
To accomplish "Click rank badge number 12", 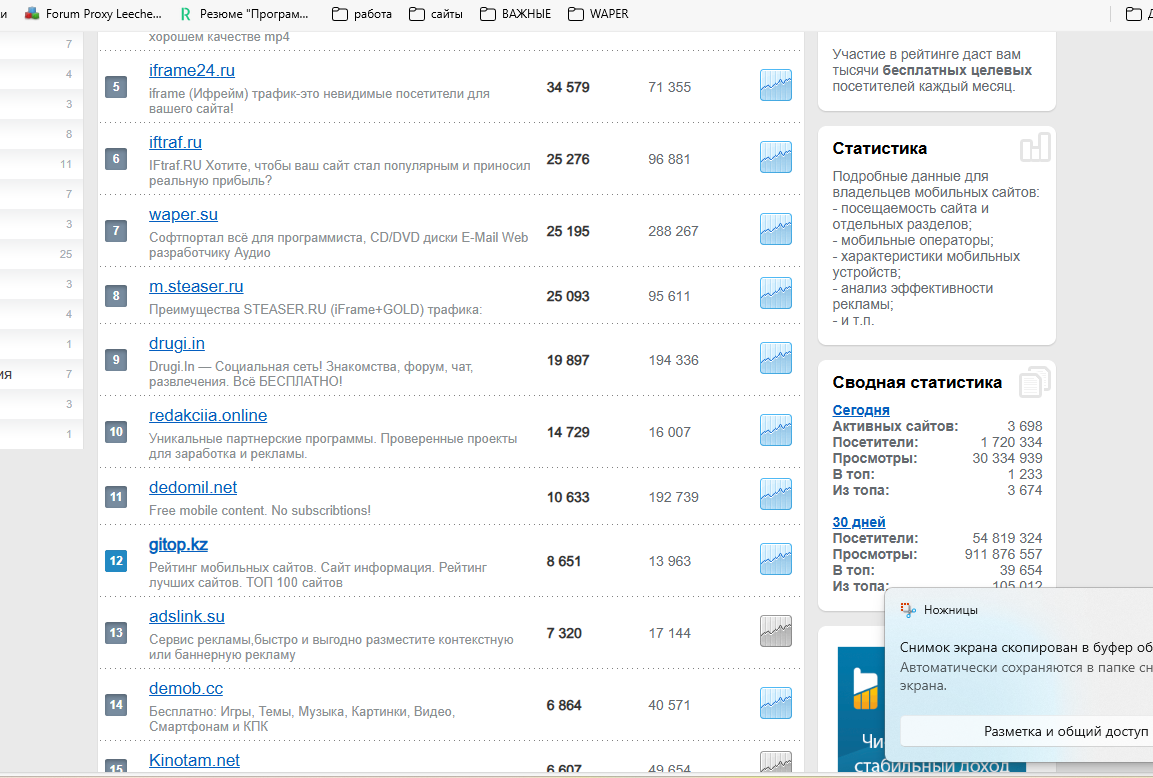I will (x=116, y=561).
